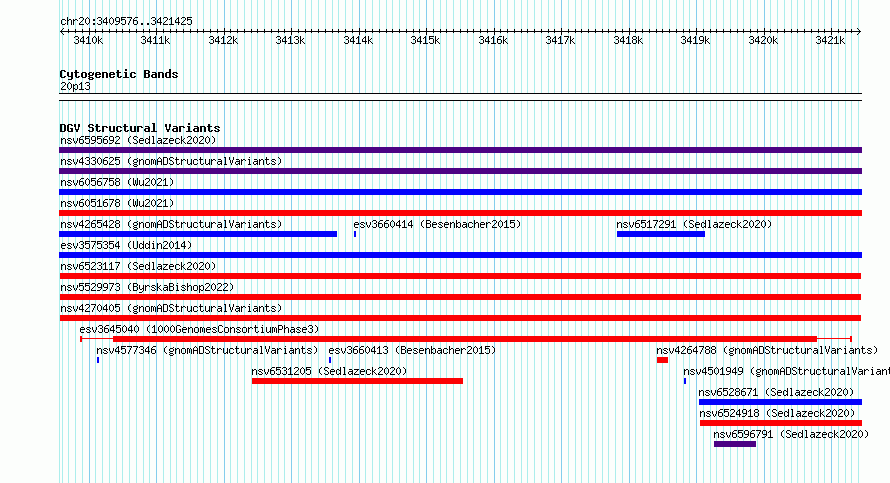The height and width of the screenshot is (483, 890).
Task: Click the red bar under nsv4270405
Action: tap(460, 318)
